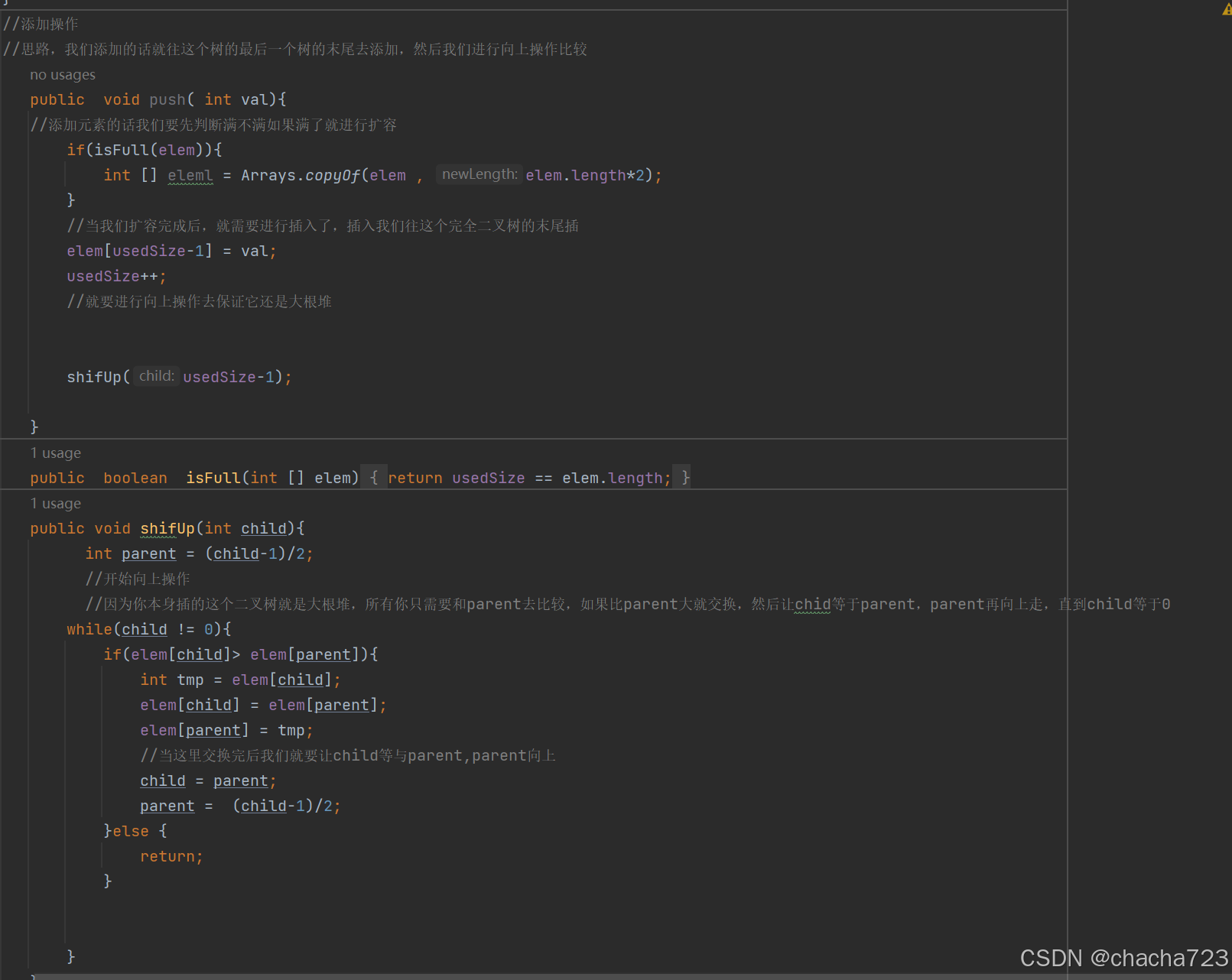Click the line int parent = (child-1)/2;

199,553
